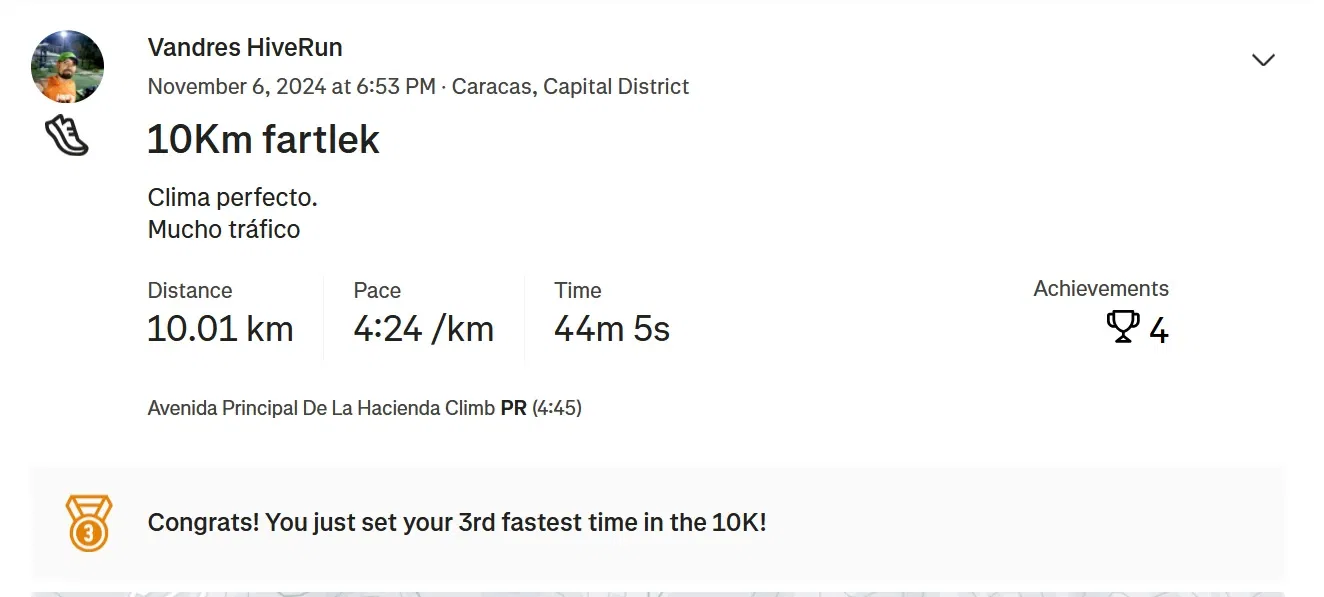This screenshot has width=1324, height=597.
Task: Click the PR label next to segment
Action: click(x=513, y=408)
